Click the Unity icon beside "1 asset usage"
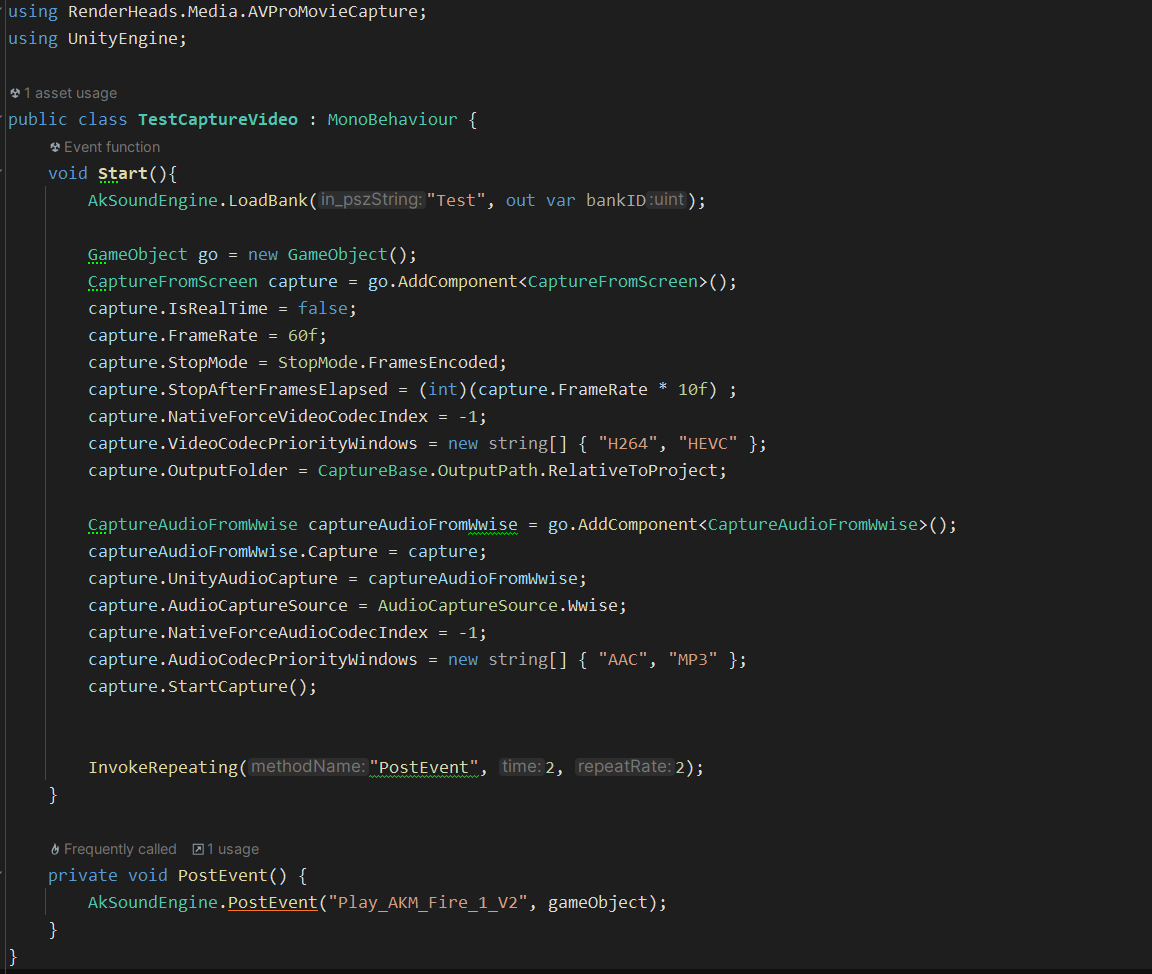 point(14,93)
